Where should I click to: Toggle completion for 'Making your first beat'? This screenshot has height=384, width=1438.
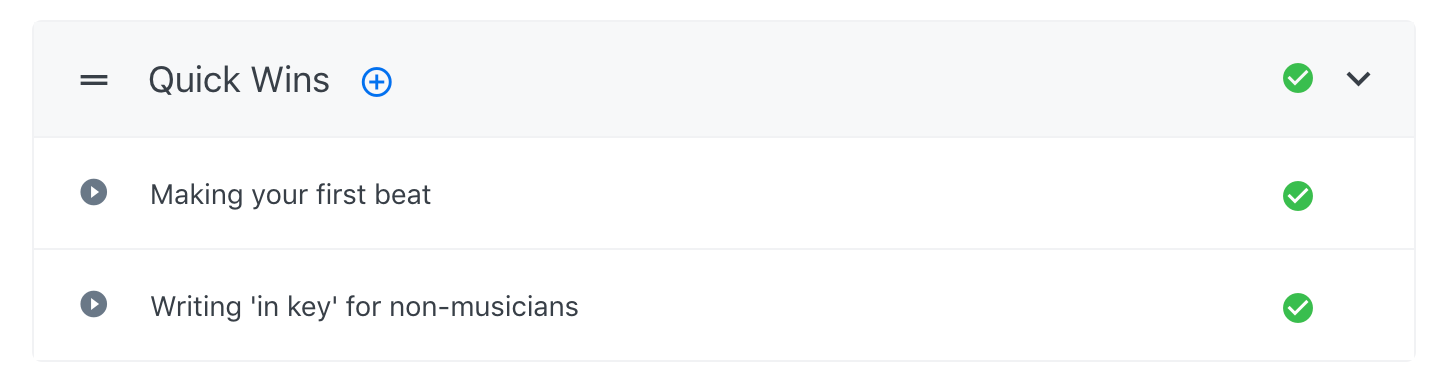tap(1298, 196)
